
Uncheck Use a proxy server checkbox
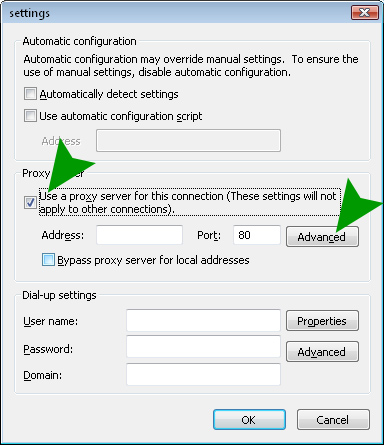pos(30,202)
